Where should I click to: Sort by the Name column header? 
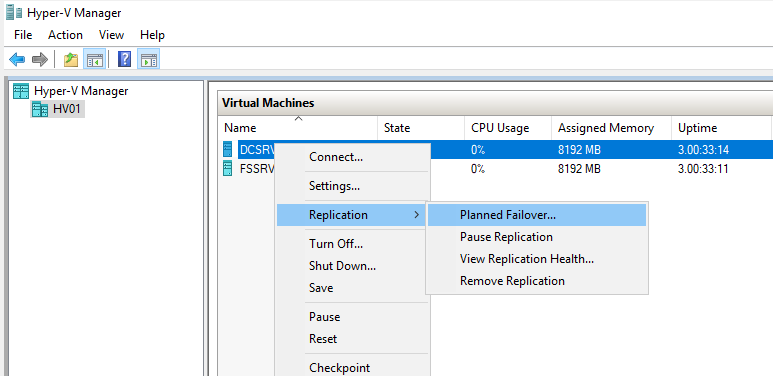298,128
